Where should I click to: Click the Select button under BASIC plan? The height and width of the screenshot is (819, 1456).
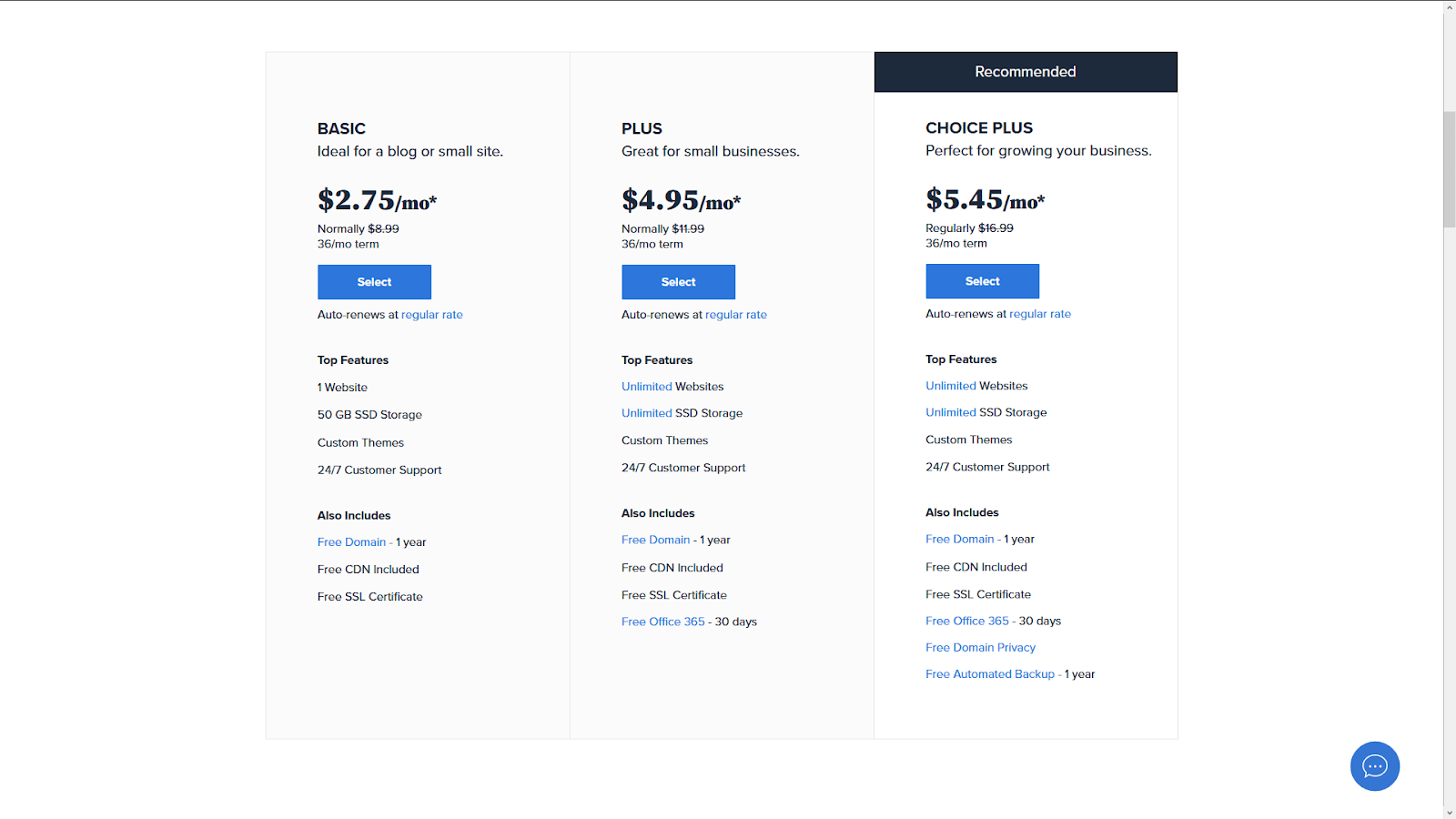coord(374,282)
